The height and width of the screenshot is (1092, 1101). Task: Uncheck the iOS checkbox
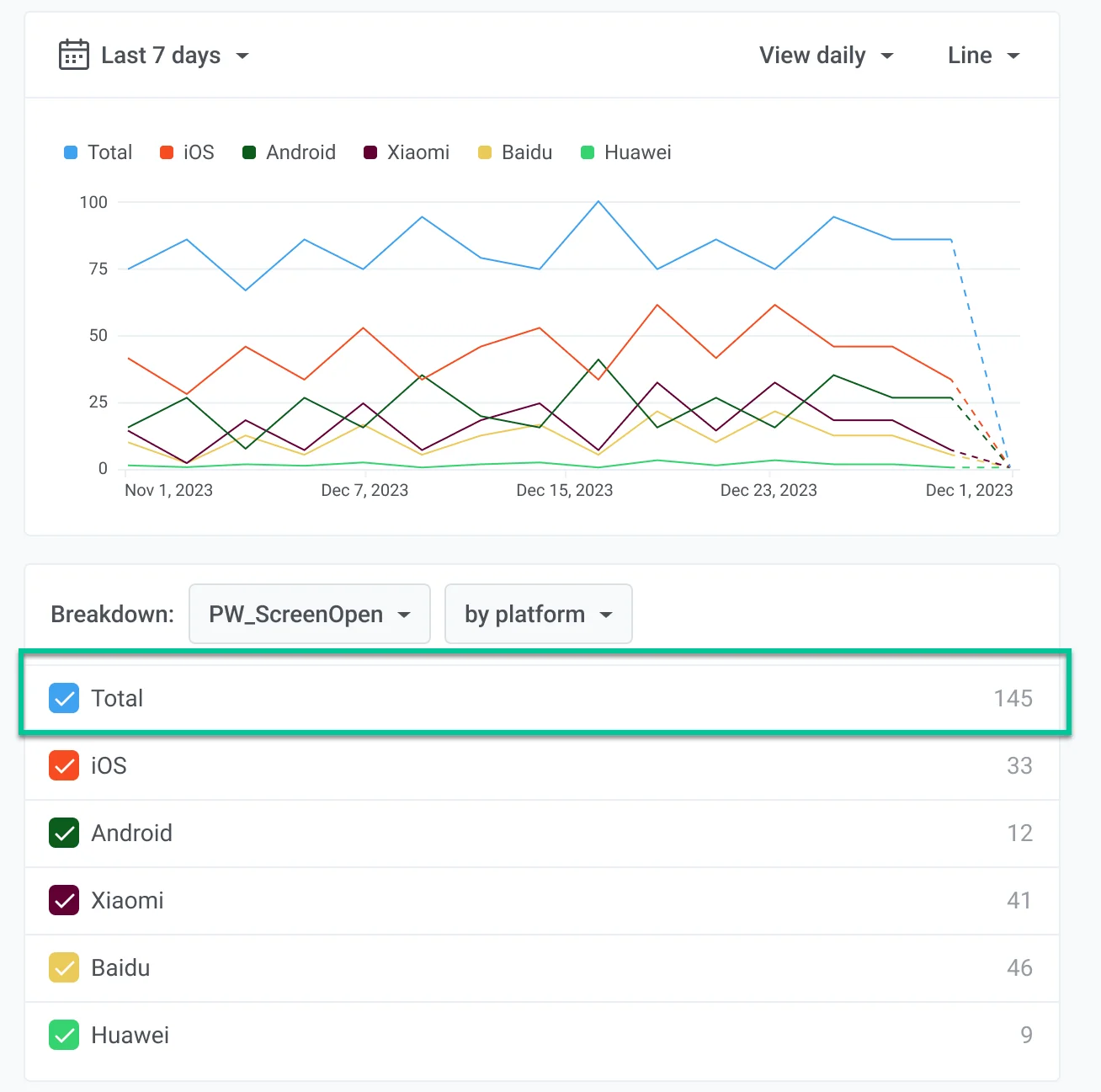(64, 765)
